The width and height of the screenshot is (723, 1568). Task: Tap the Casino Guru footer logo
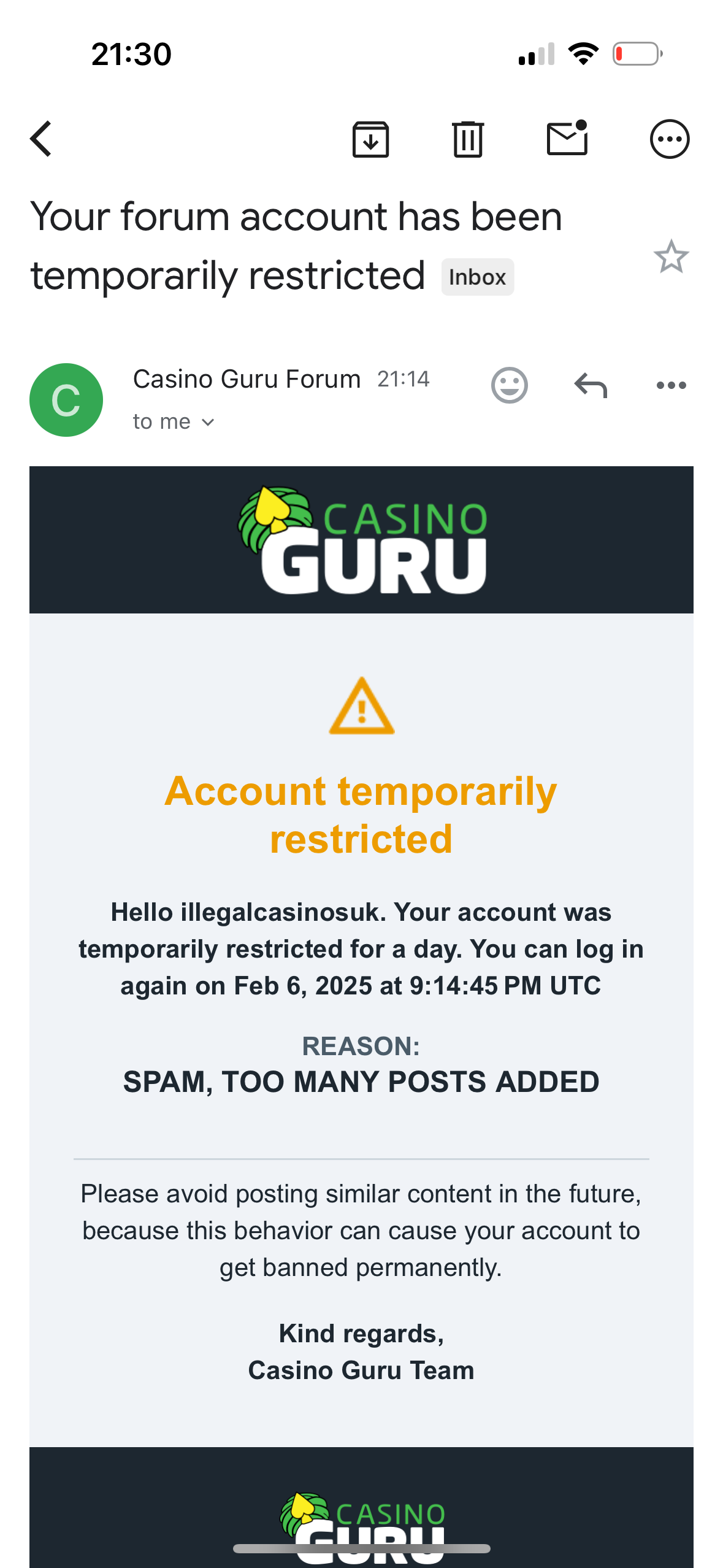pos(362,1521)
